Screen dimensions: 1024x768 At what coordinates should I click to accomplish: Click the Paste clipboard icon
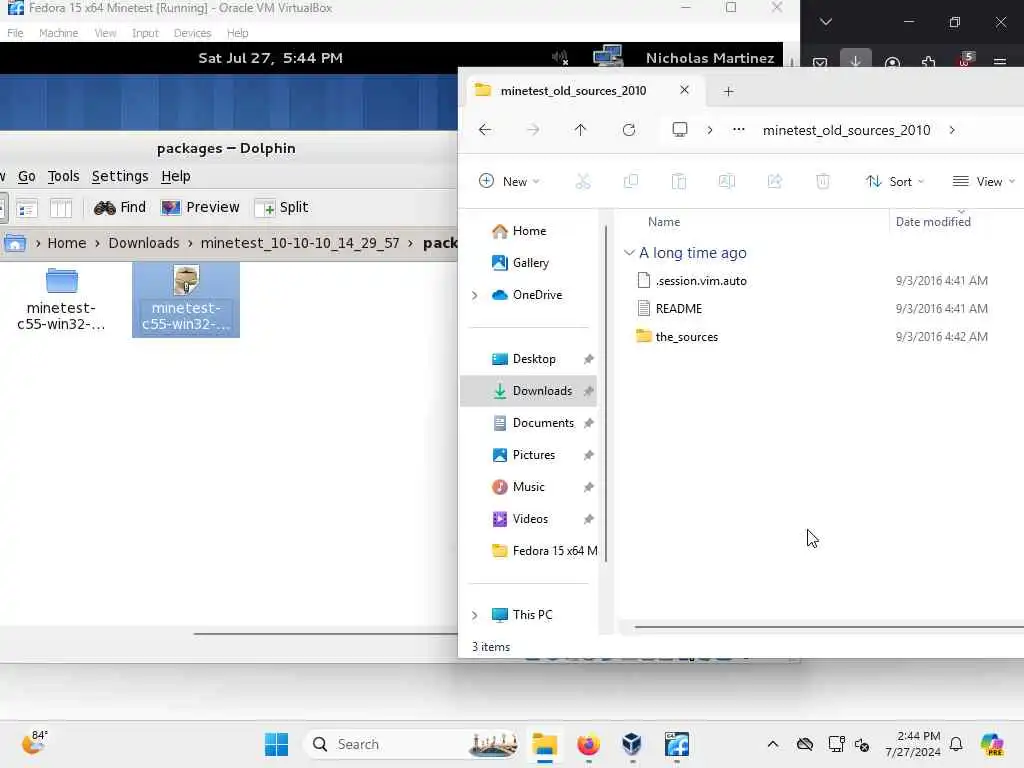pyautogui.click(x=679, y=182)
